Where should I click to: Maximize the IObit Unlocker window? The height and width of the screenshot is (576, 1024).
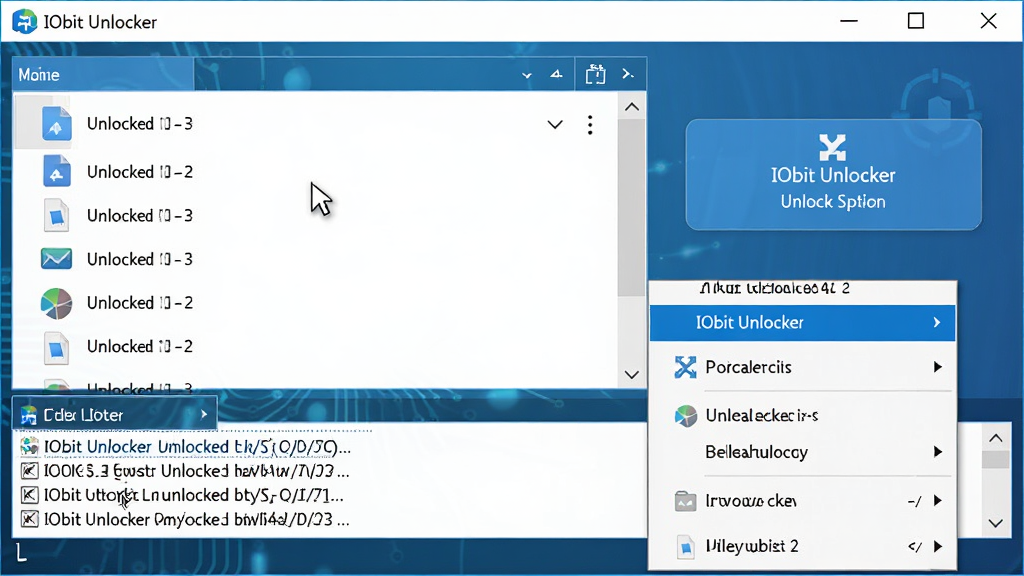916,21
